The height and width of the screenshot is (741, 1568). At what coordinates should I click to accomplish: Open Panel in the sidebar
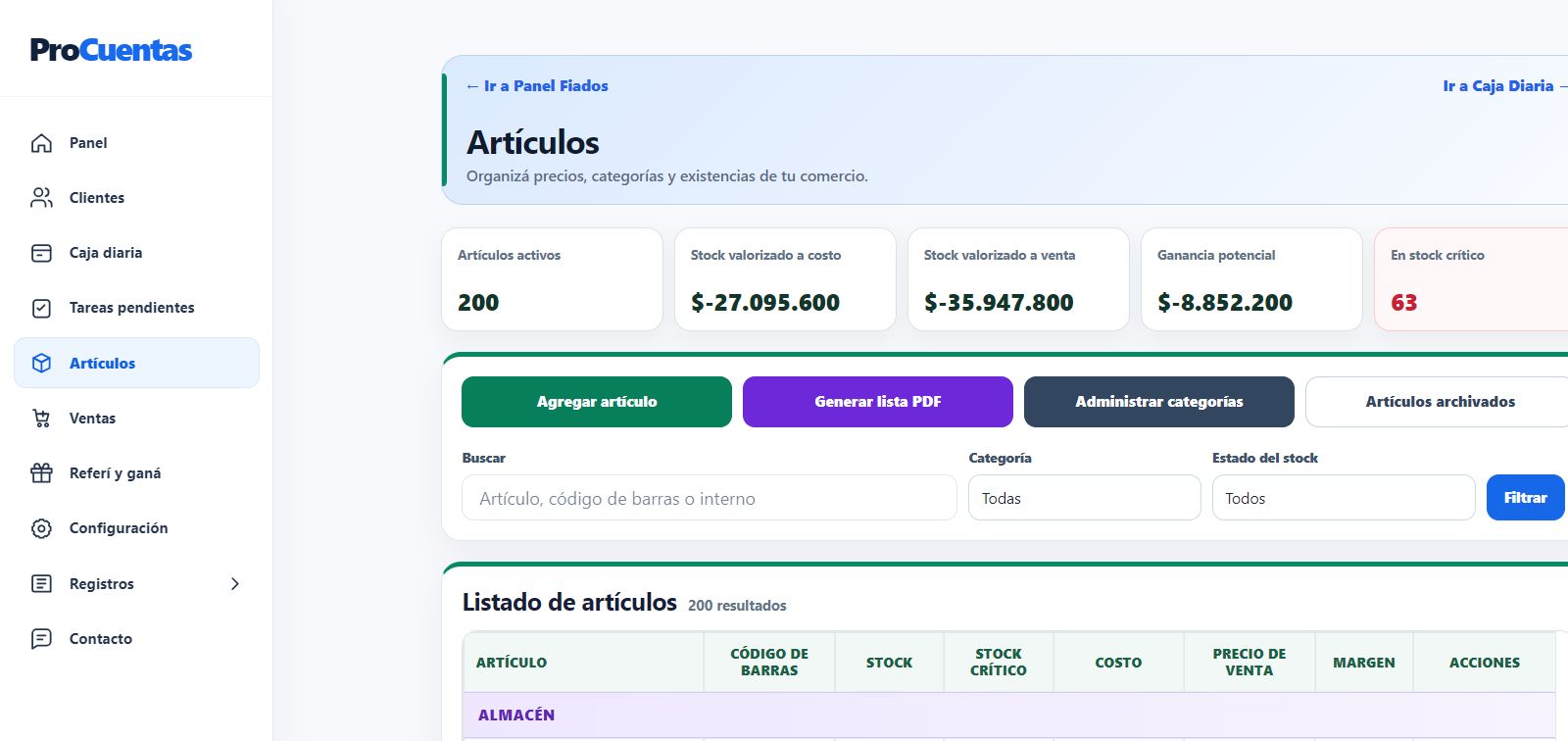point(136,143)
